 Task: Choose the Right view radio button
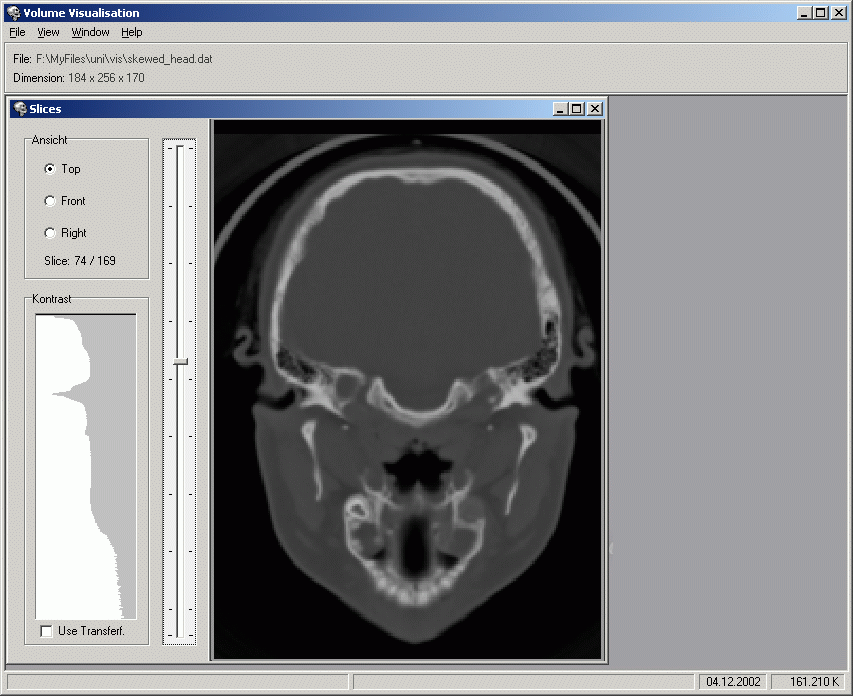click(50, 233)
